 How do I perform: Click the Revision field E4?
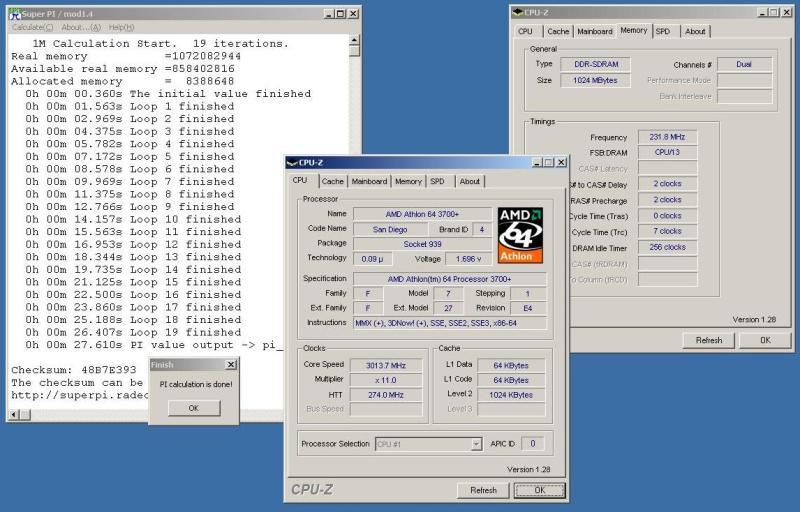(x=528, y=309)
